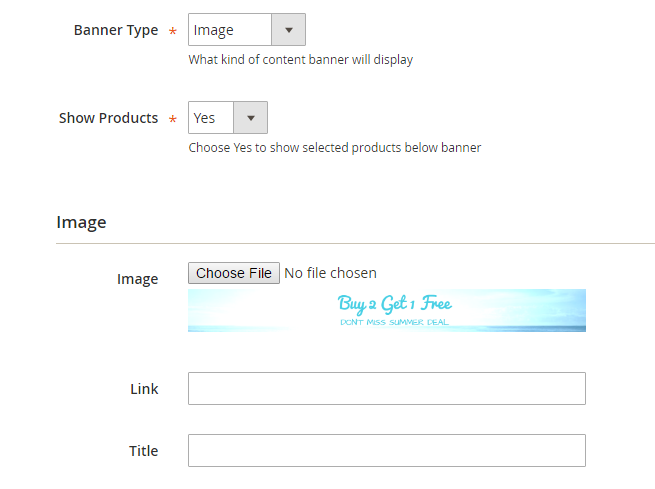Click the red asterisk next to Banner Type
Screen dimensions: 655x489
pos(173,31)
